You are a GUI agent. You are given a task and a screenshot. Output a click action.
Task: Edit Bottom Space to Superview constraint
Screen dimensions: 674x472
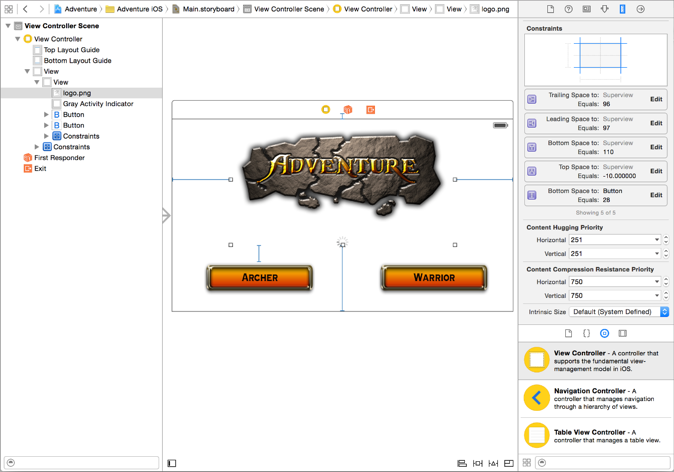pos(656,147)
